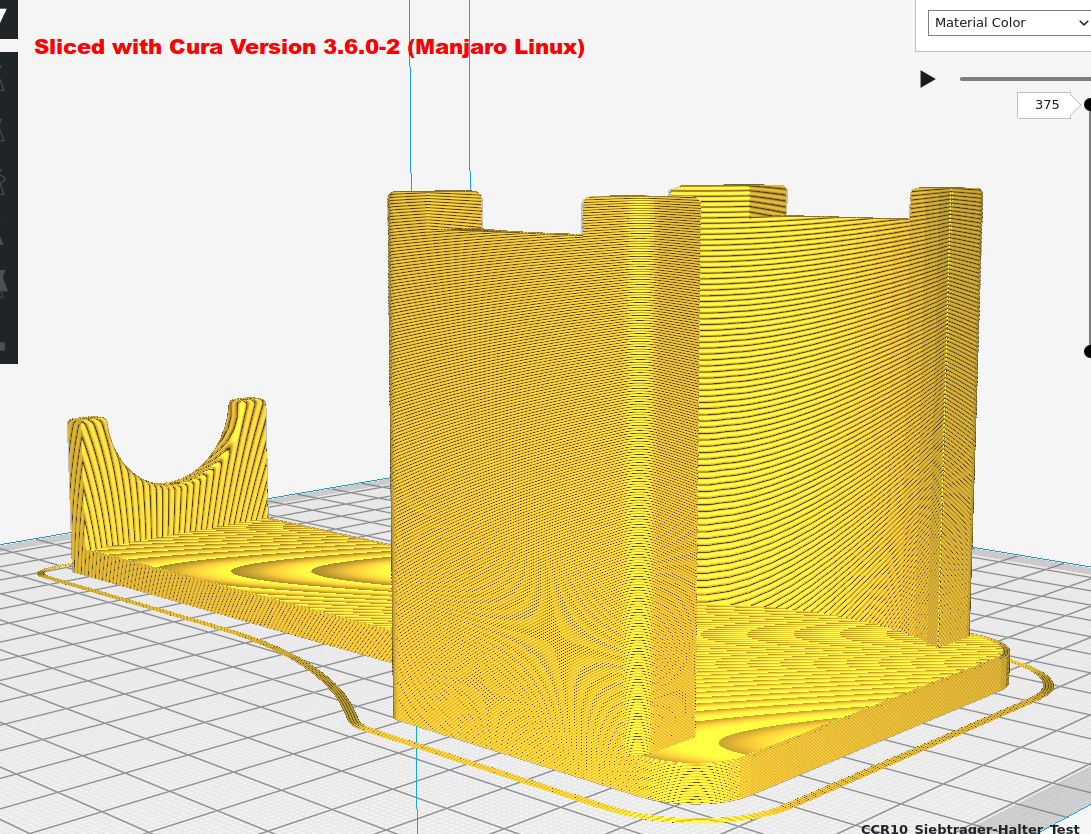Grab the upper layer slider handle
This screenshot has height=834, width=1091.
tap(1088, 104)
